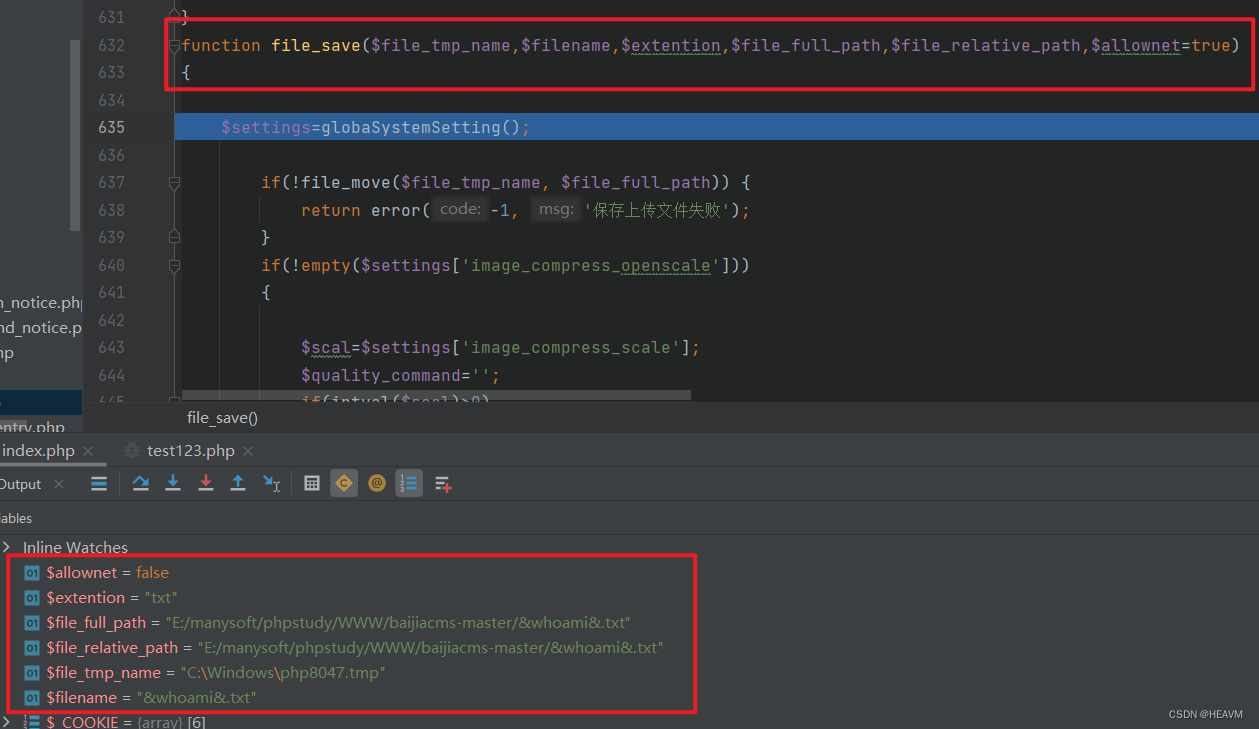1259x729 pixels.
Task: Expand the $_COOKIE array variable
Action: (x=6, y=722)
